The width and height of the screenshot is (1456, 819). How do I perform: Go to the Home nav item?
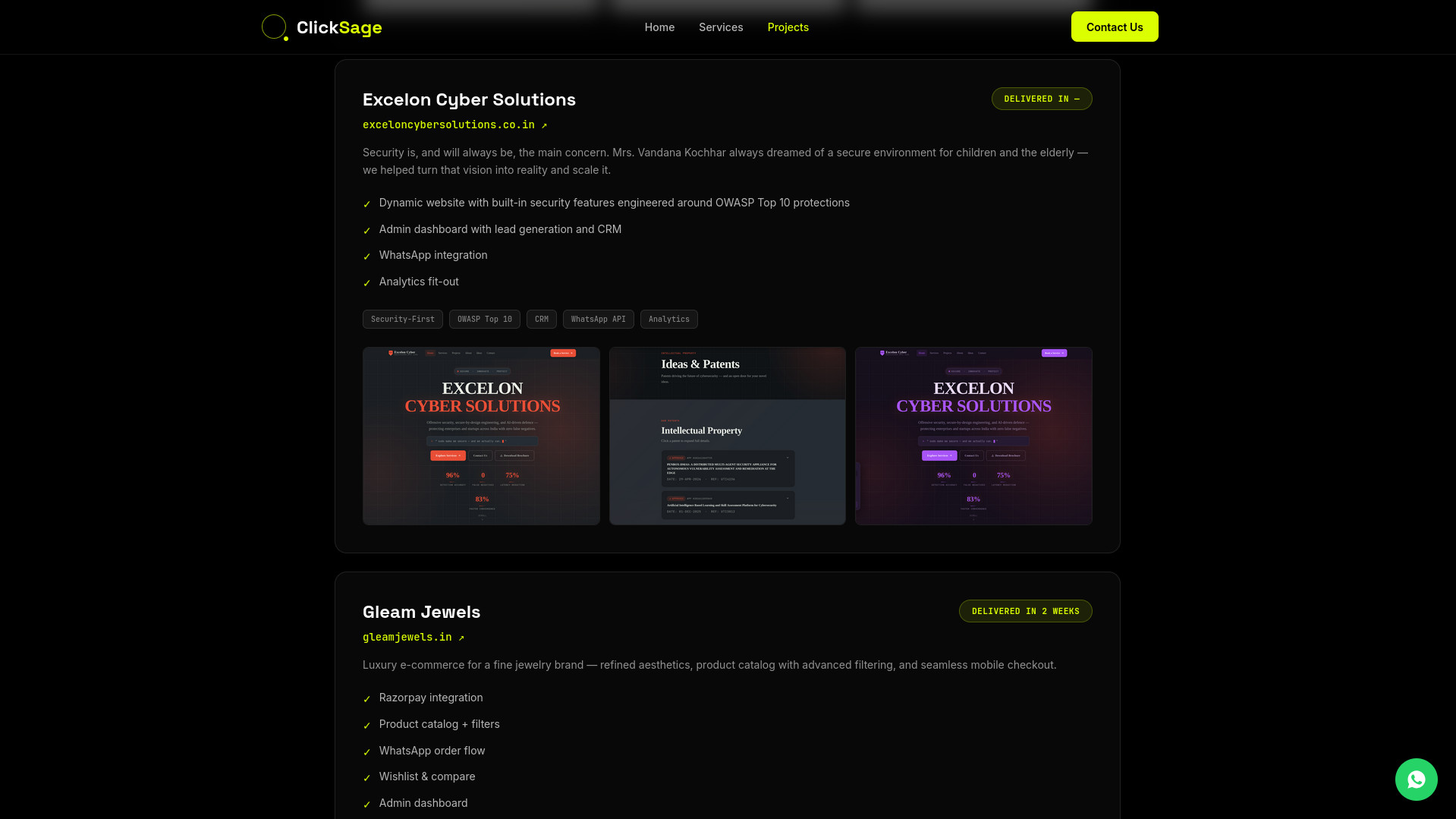tap(659, 27)
